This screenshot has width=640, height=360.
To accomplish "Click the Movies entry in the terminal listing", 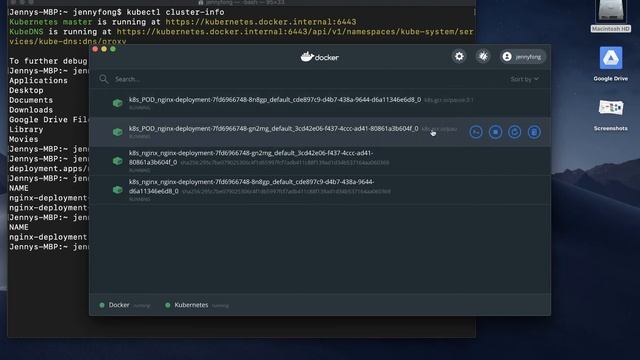I will (x=24, y=139).
